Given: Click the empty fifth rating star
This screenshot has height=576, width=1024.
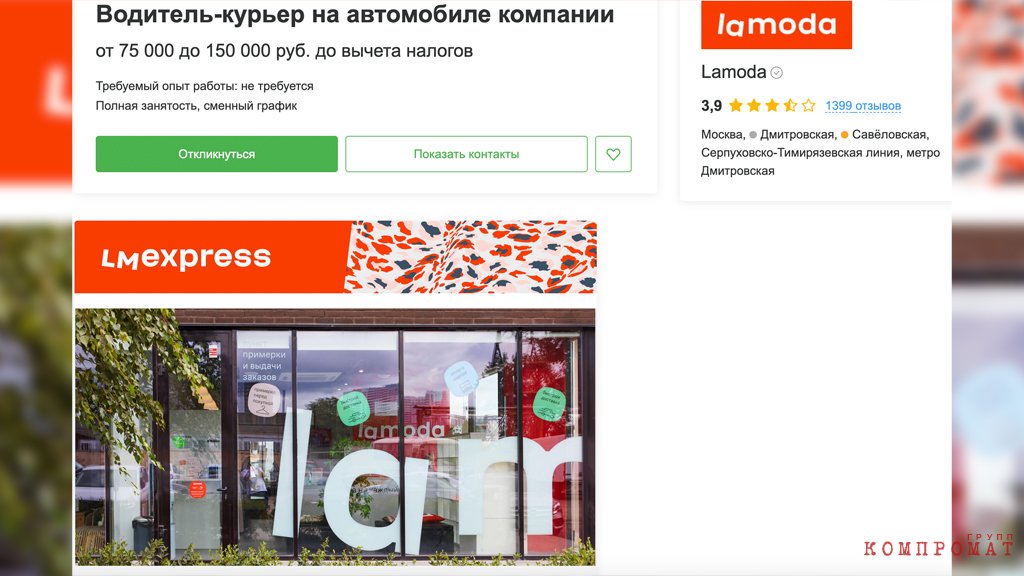Looking at the screenshot, I should [808, 105].
